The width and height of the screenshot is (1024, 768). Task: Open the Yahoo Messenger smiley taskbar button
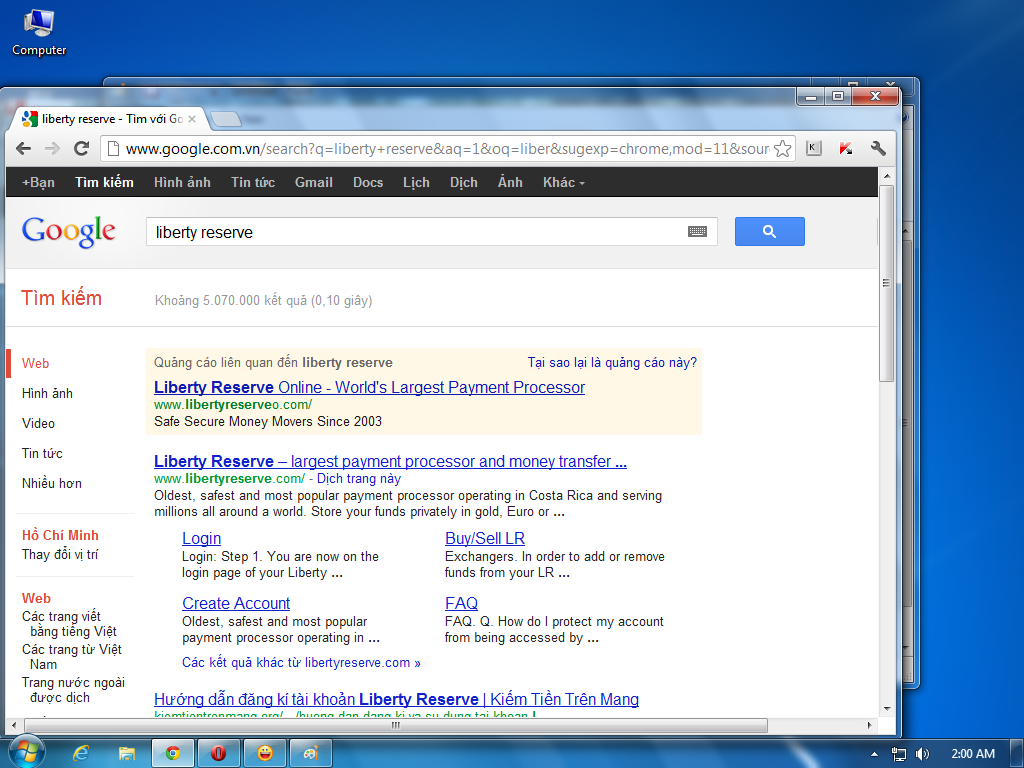tap(264, 754)
